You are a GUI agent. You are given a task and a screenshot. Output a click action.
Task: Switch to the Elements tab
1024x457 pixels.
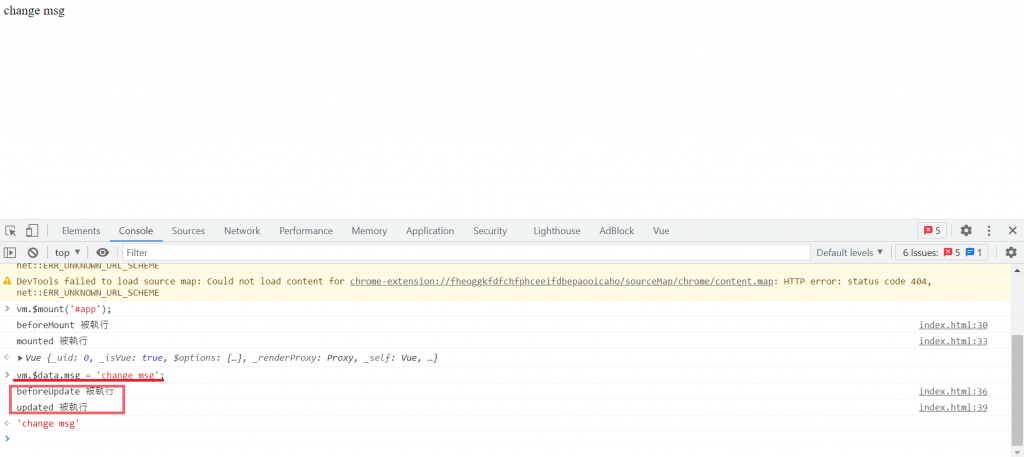click(81, 230)
